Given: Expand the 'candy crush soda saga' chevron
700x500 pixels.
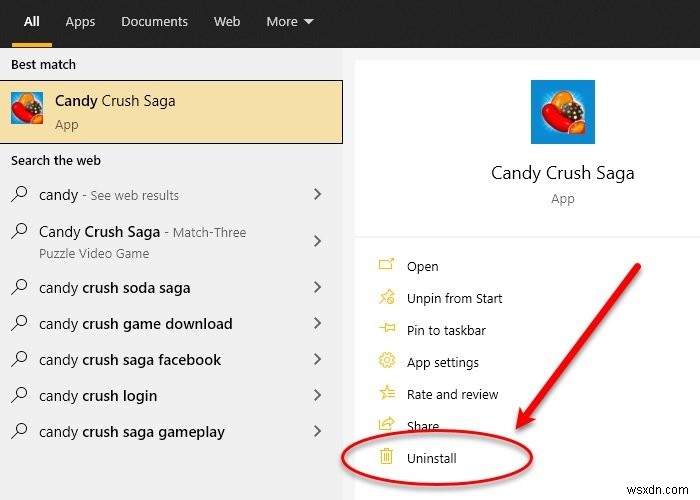Looking at the screenshot, I should [x=317, y=288].
